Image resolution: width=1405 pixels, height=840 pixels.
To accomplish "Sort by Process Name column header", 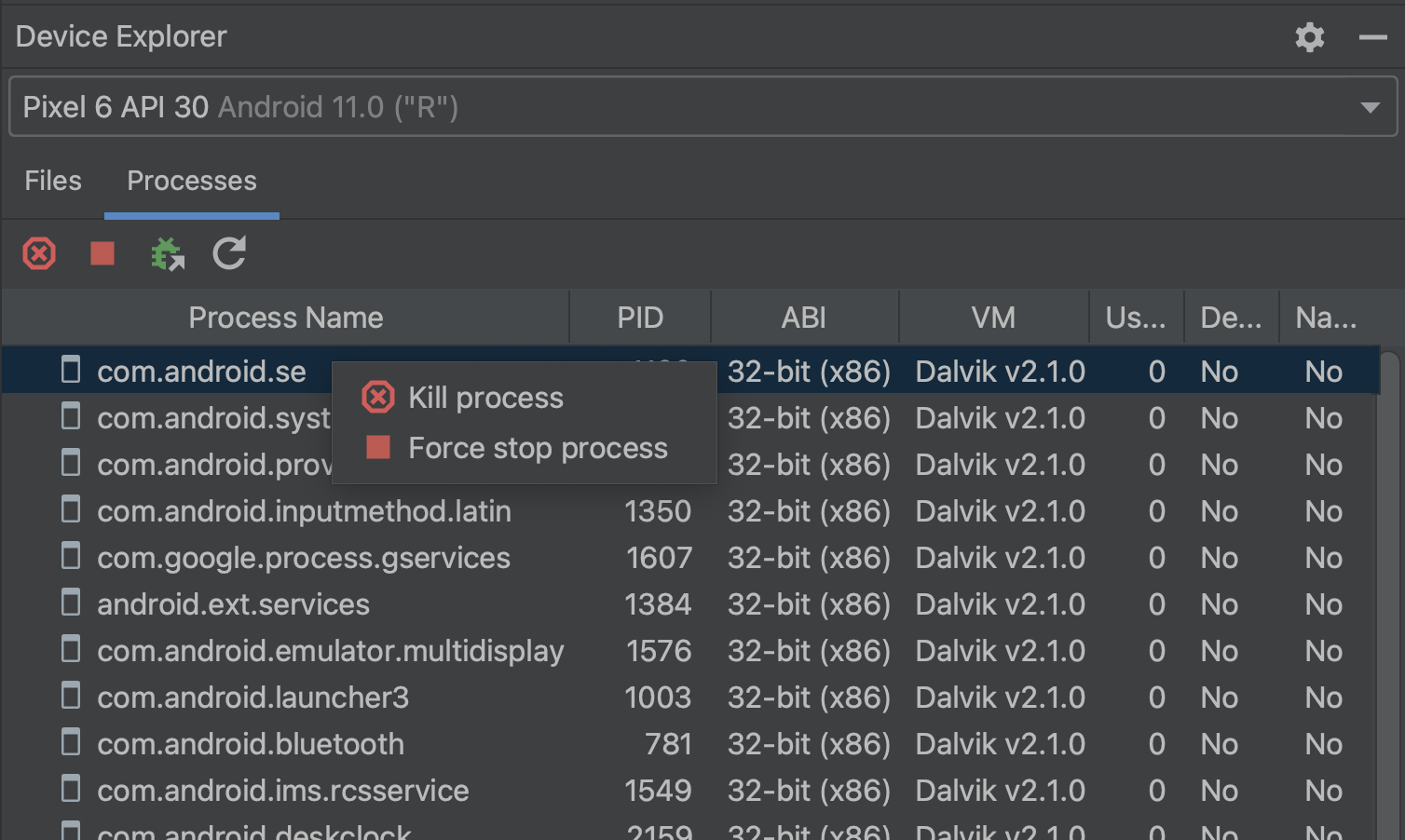I will pos(285,318).
